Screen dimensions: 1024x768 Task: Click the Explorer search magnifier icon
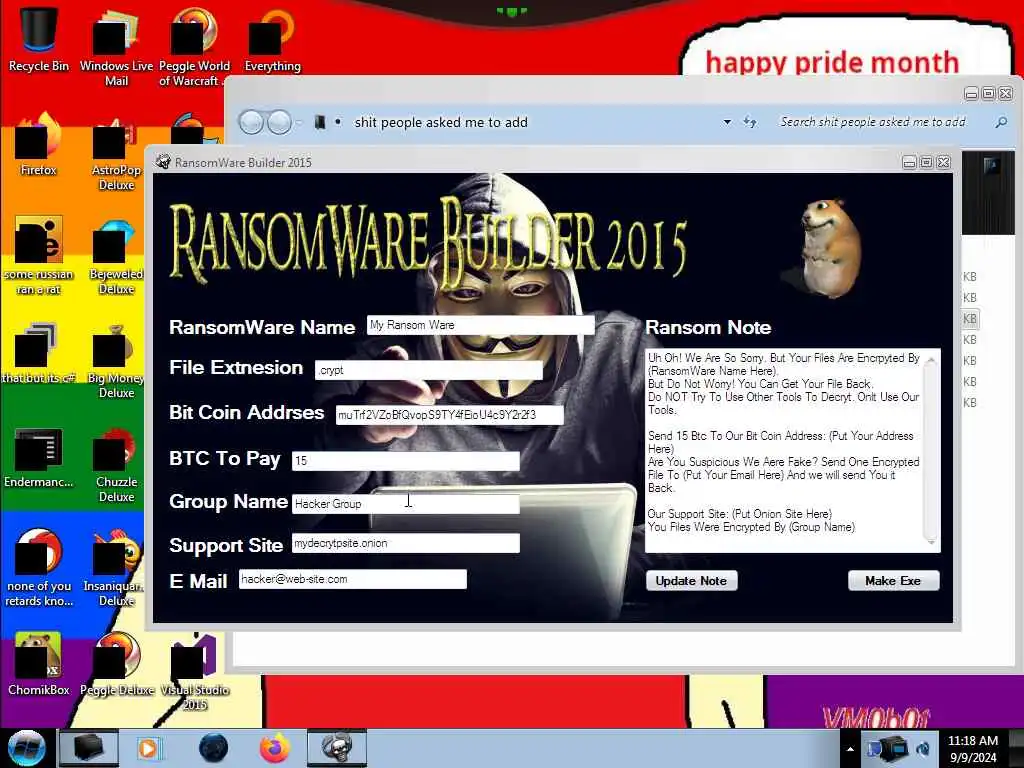click(x=1001, y=122)
